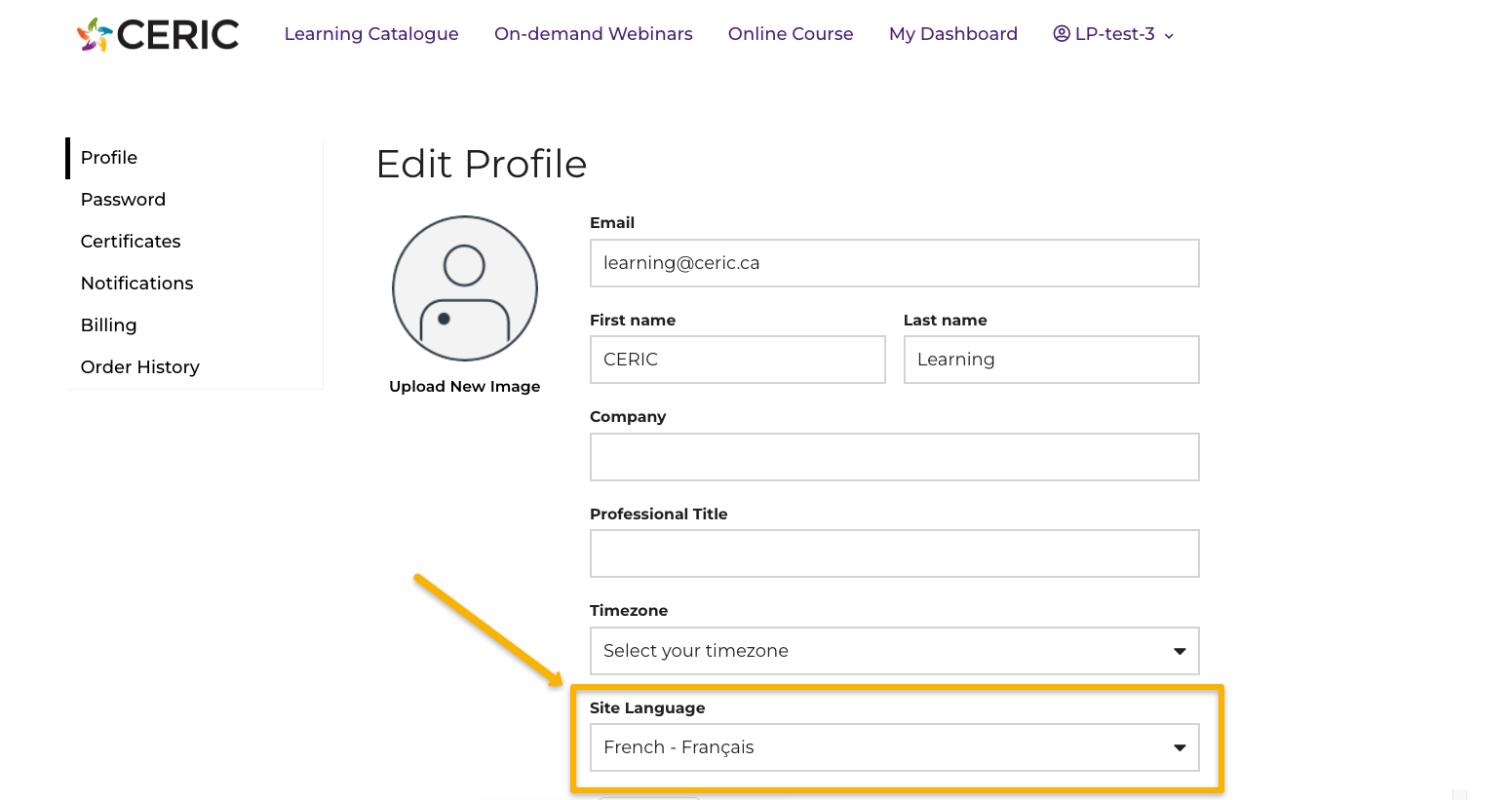The image size is (1512, 800).
Task: Click into the Email input field
Action: click(x=894, y=263)
